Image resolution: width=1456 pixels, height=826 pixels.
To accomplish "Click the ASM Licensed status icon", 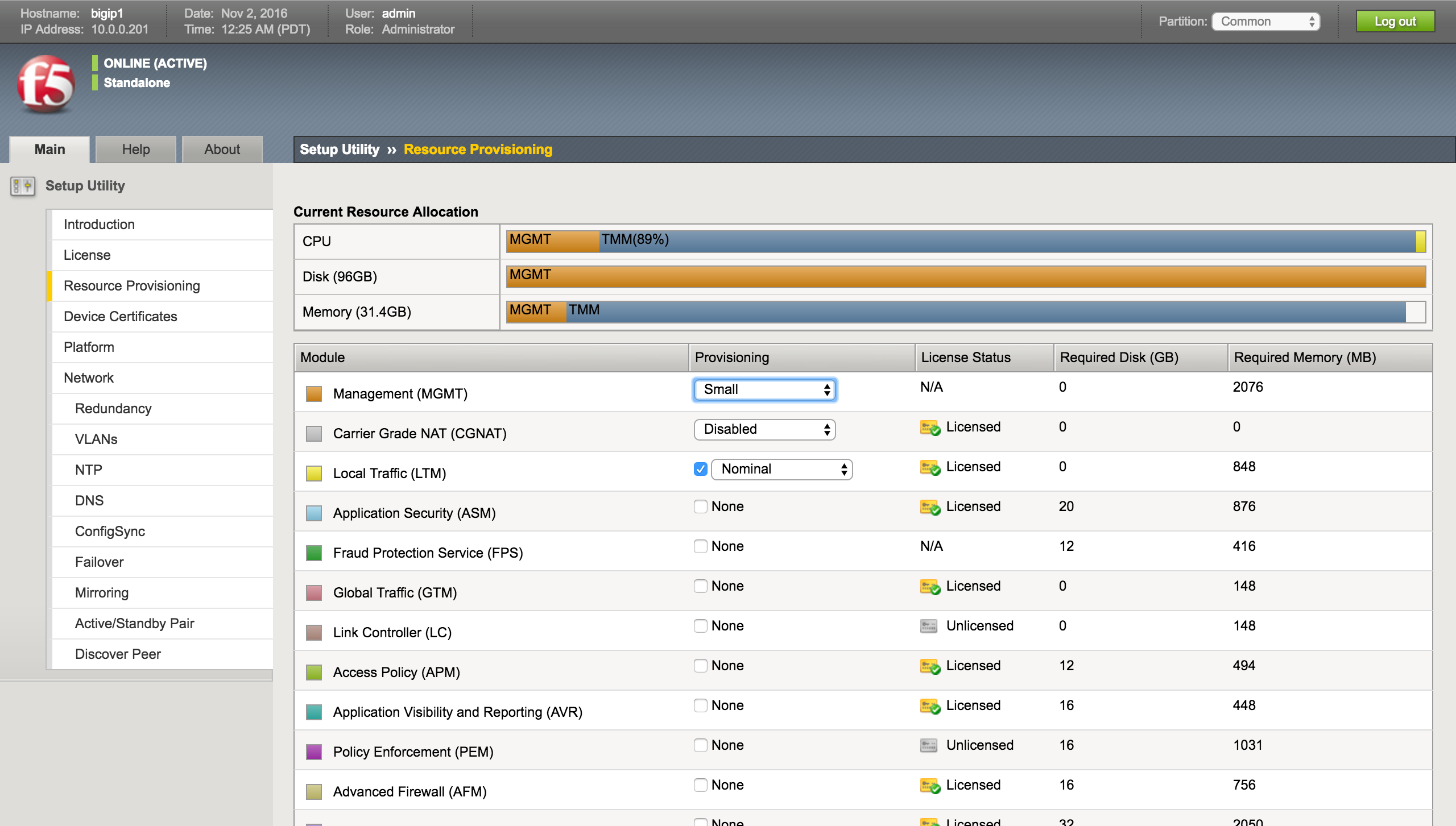I will click(930, 507).
